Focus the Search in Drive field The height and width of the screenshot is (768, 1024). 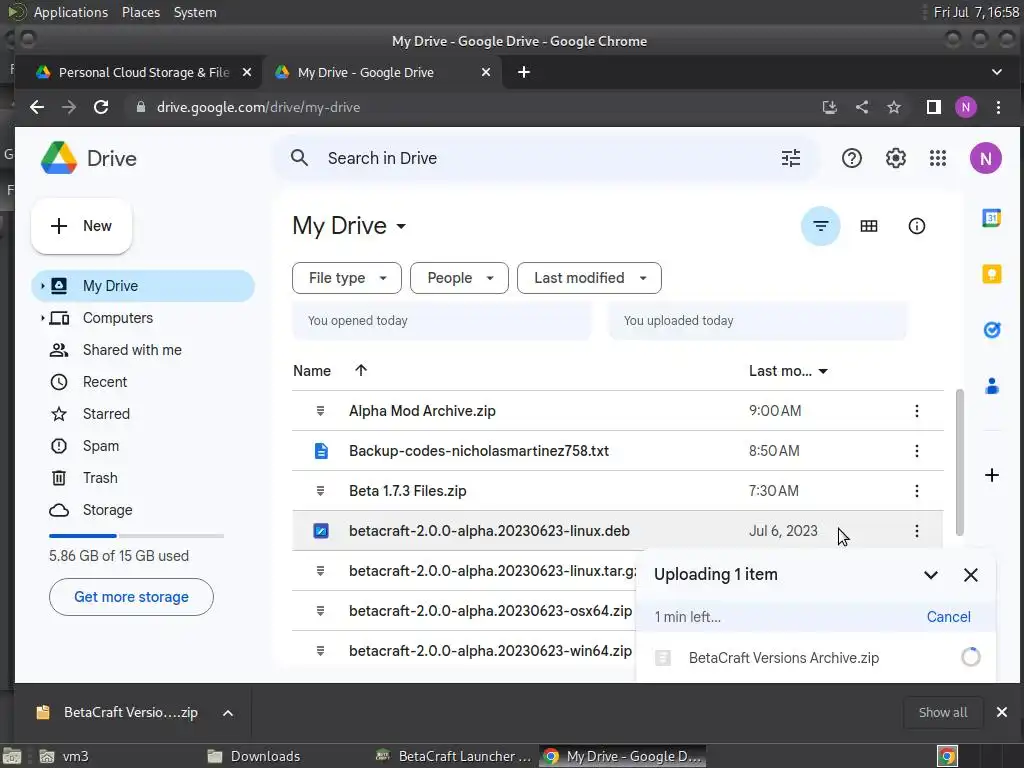click(546, 158)
